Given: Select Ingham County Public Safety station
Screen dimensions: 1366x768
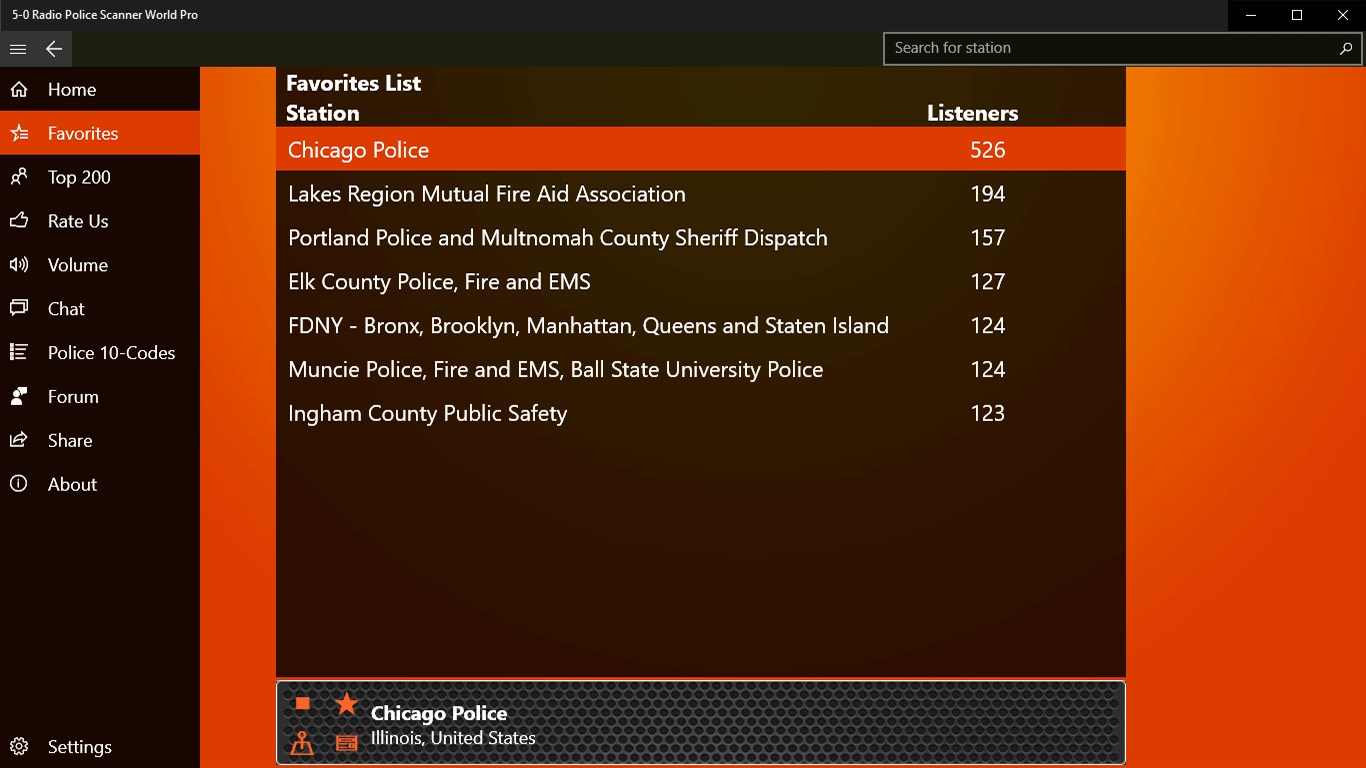Looking at the screenshot, I should point(701,414).
